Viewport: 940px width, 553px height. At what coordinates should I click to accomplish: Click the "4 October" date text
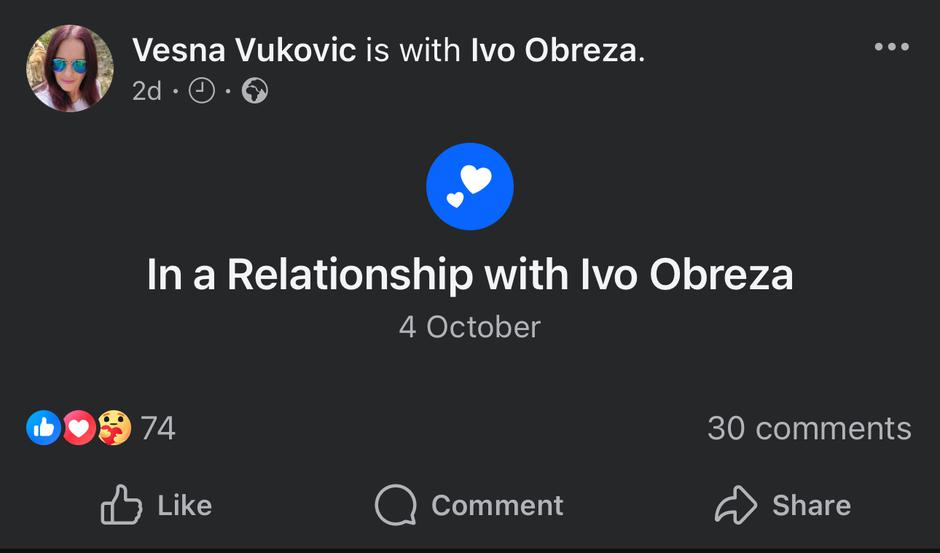click(x=469, y=327)
